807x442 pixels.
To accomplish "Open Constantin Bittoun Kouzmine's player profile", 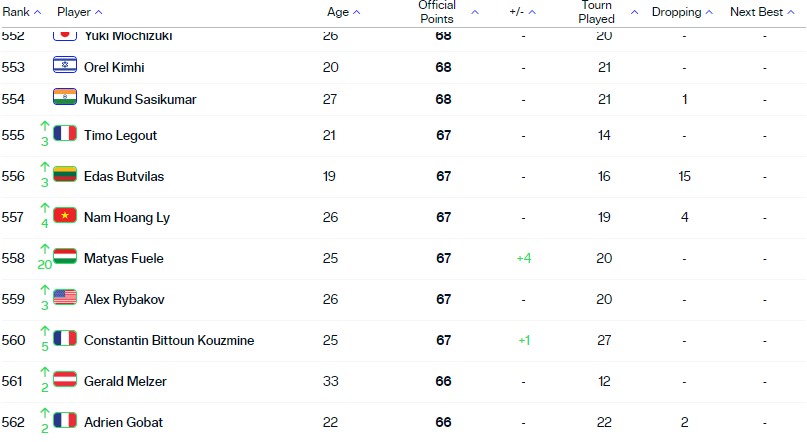I will pos(169,340).
